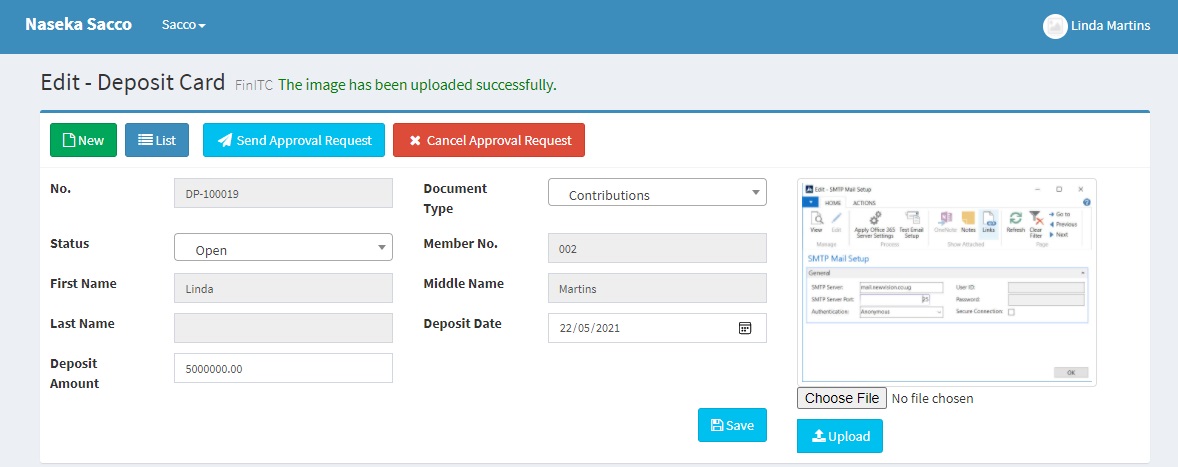The image size is (1178, 467).
Task: Expand the Status dropdown
Action: coord(283,248)
